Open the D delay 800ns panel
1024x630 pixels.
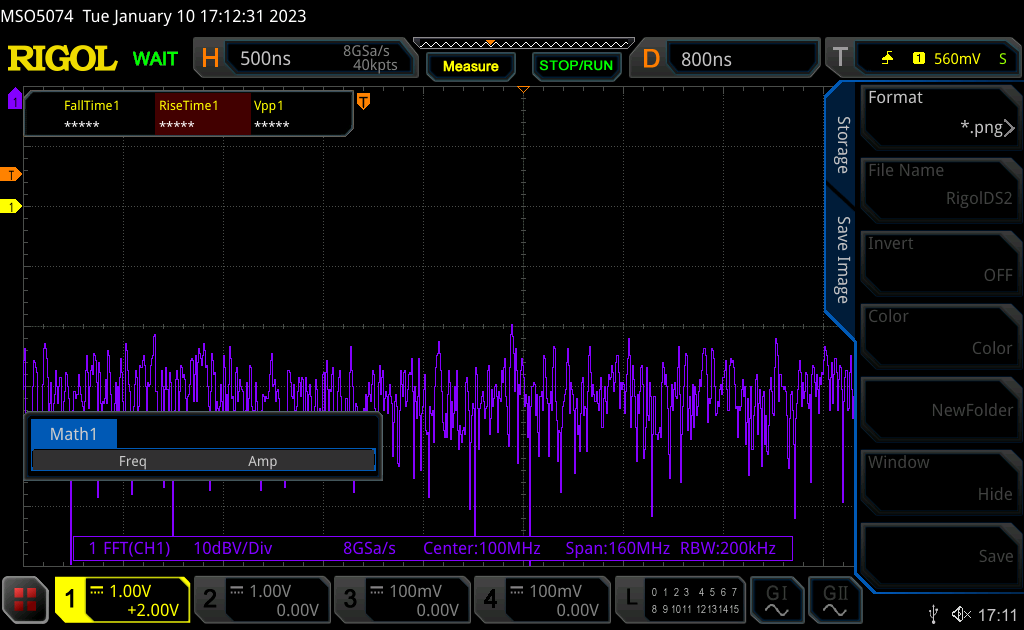(725, 59)
